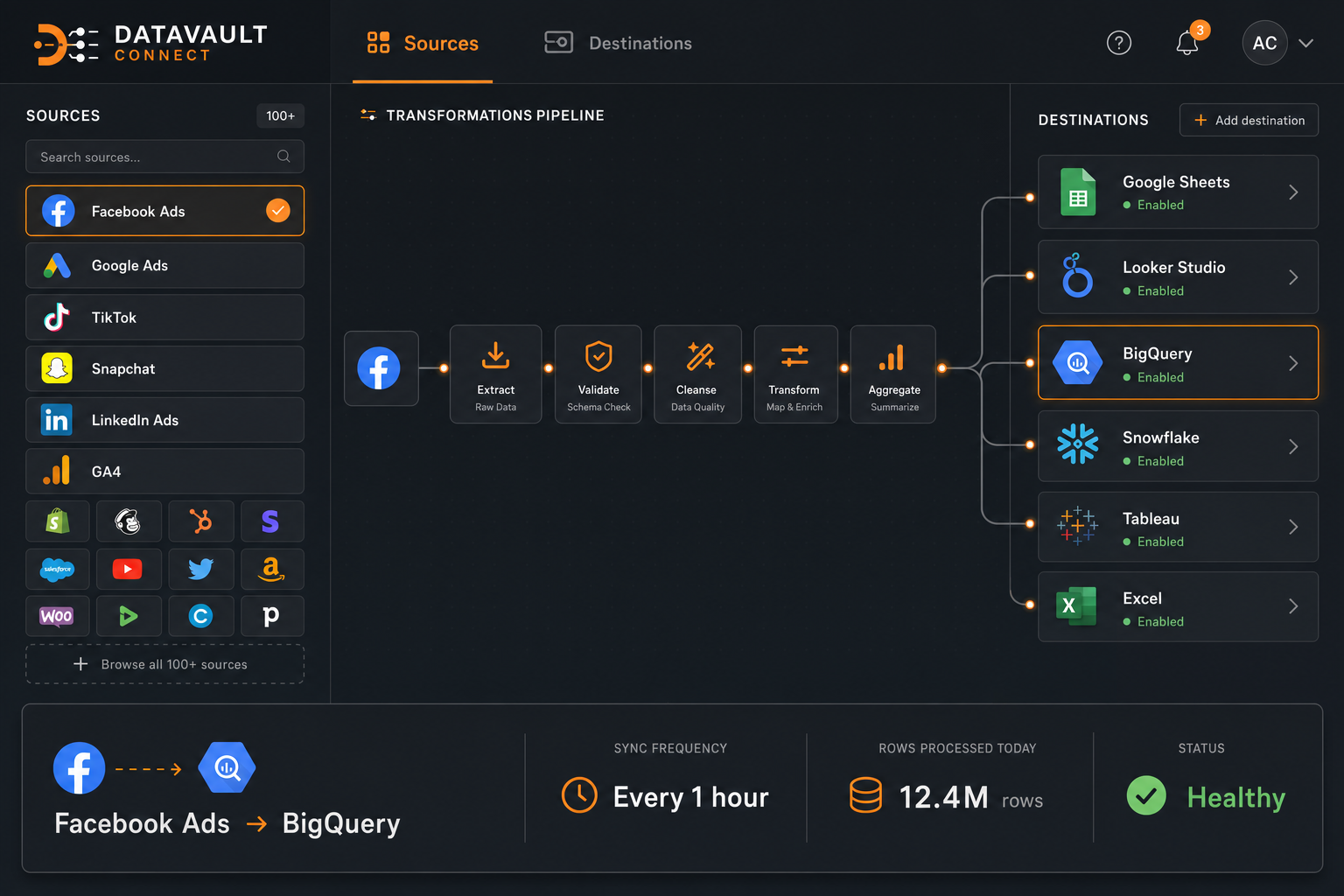Click the Facebook pipeline source node

tap(381, 368)
